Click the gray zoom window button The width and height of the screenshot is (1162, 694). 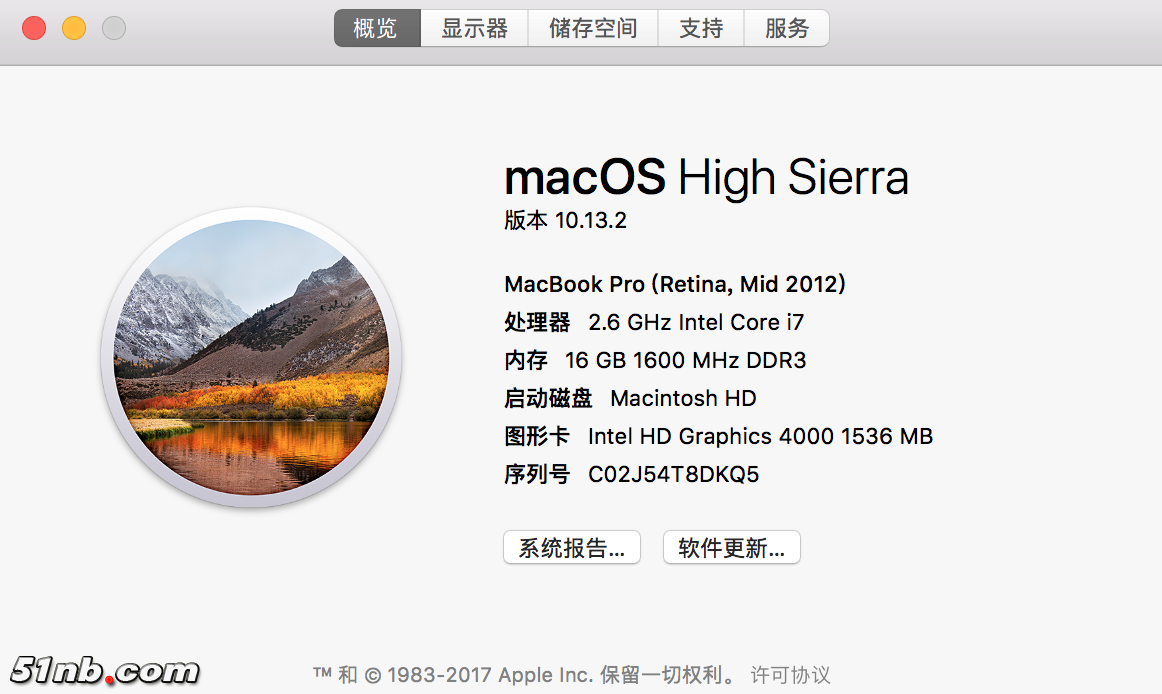pyautogui.click(x=114, y=28)
